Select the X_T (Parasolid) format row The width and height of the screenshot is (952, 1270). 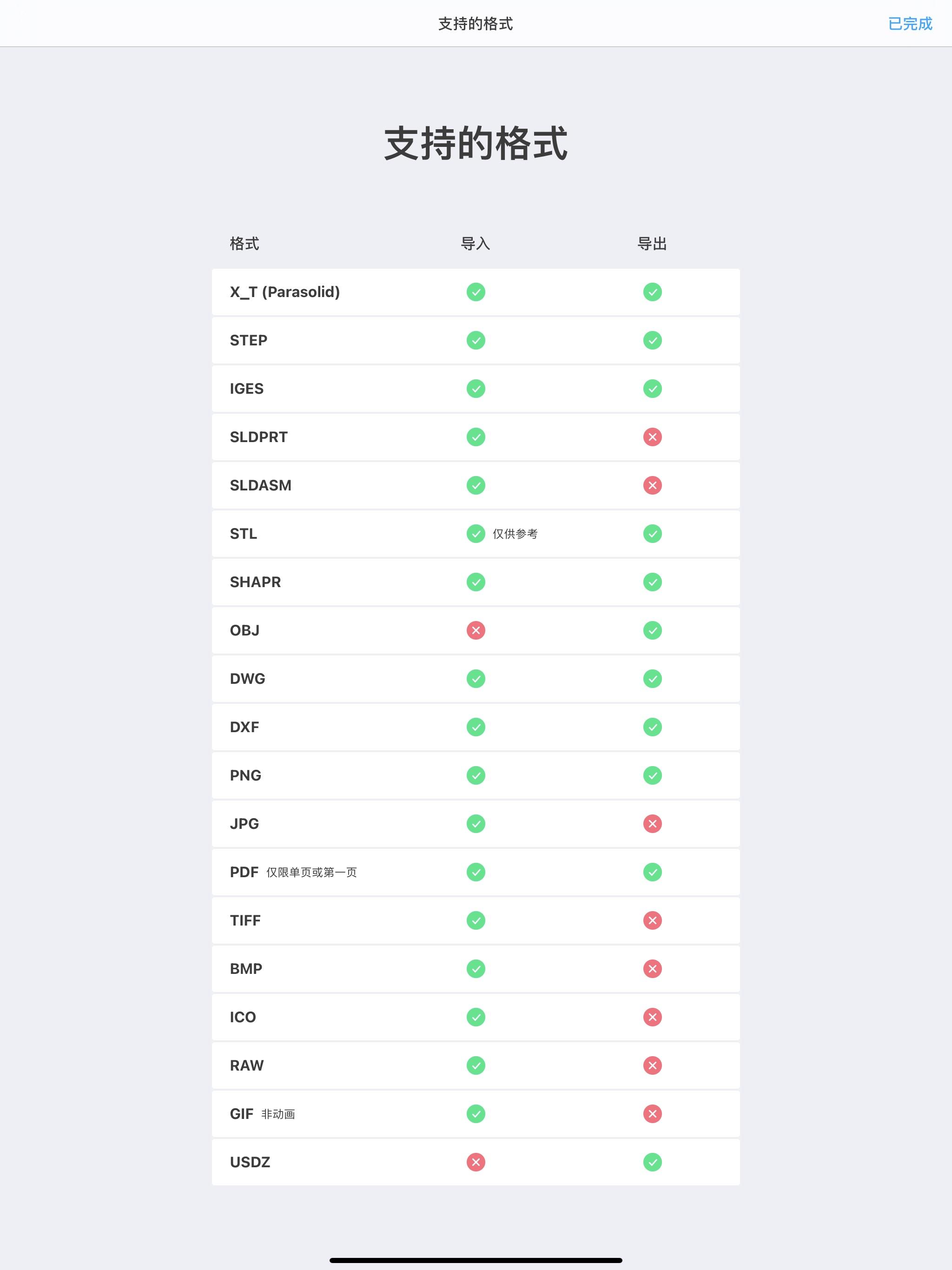pyautogui.click(x=476, y=292)
